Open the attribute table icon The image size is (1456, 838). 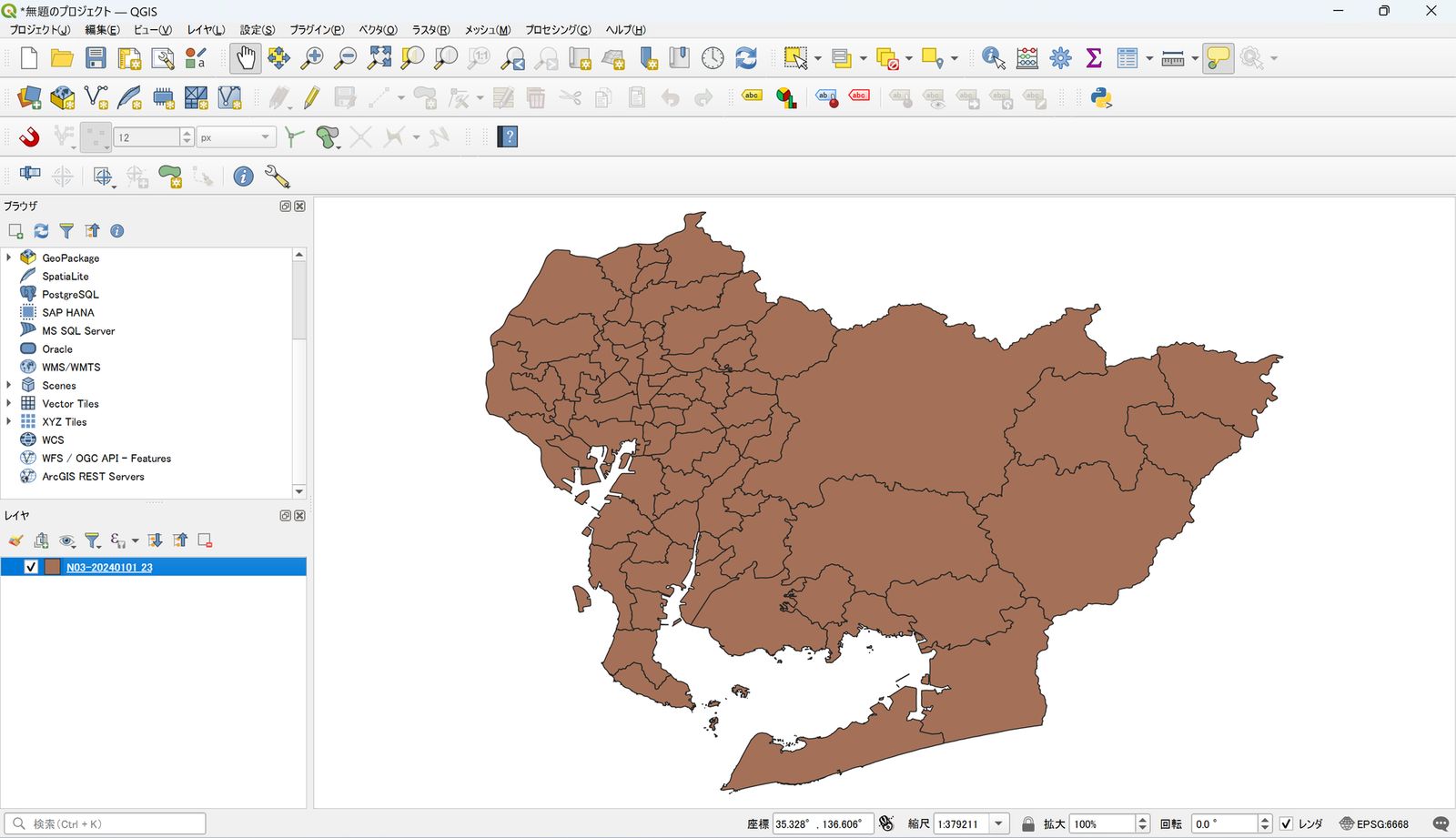pos(1127,58)
